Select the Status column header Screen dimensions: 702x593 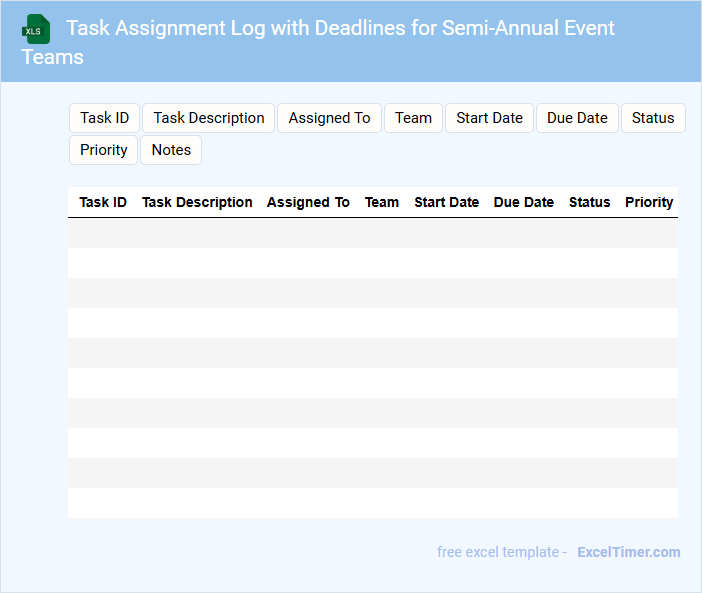589,202
